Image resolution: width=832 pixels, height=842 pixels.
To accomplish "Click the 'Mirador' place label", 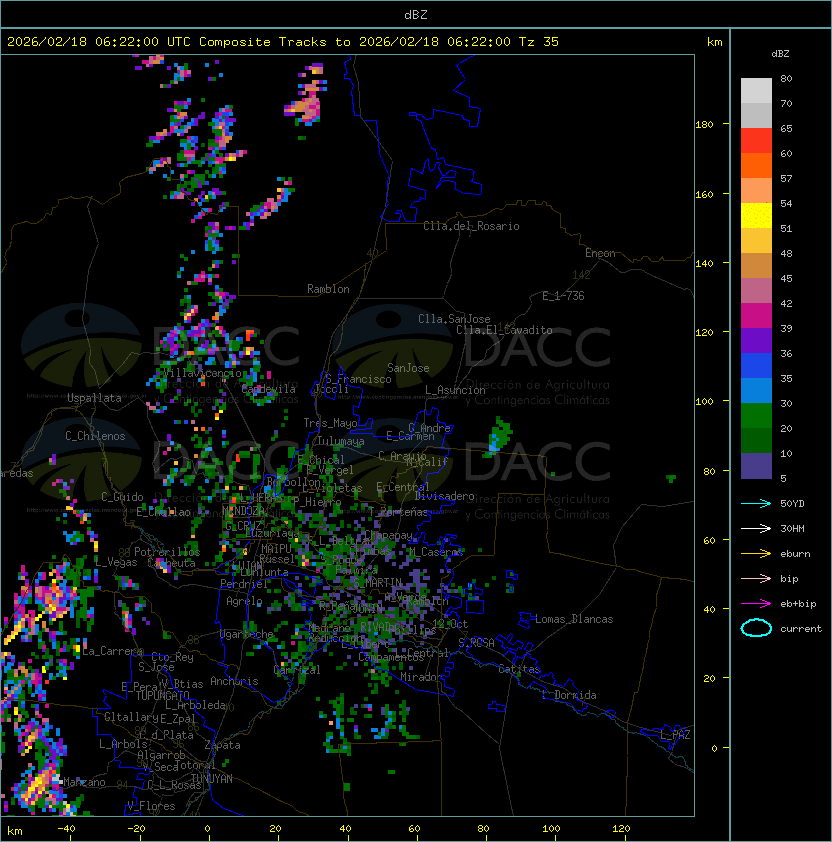I will (x=421, y=677).
